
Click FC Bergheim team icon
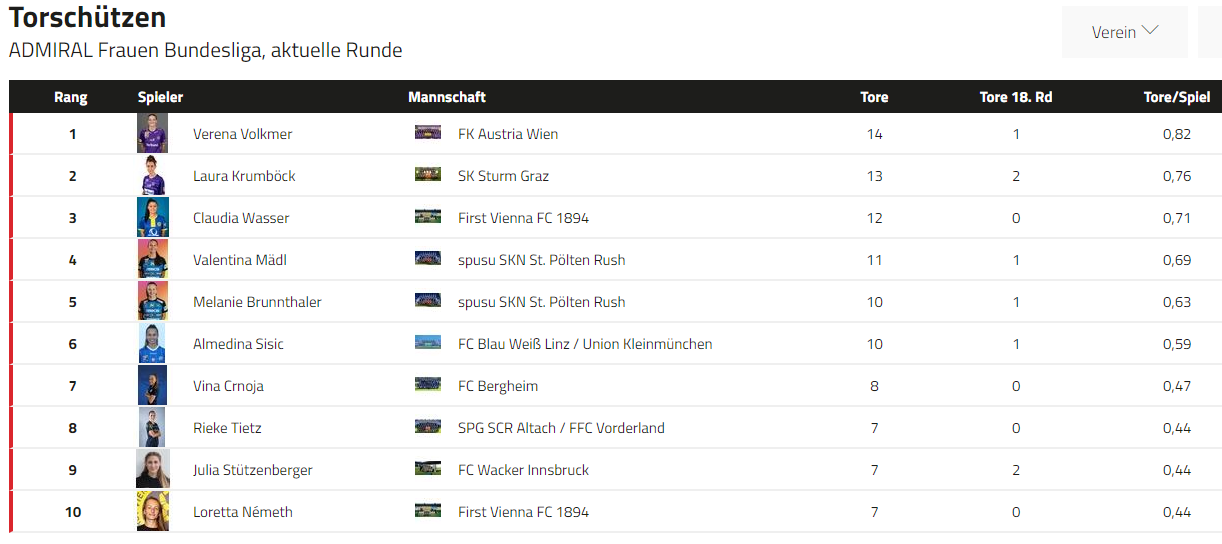point(428,385)
